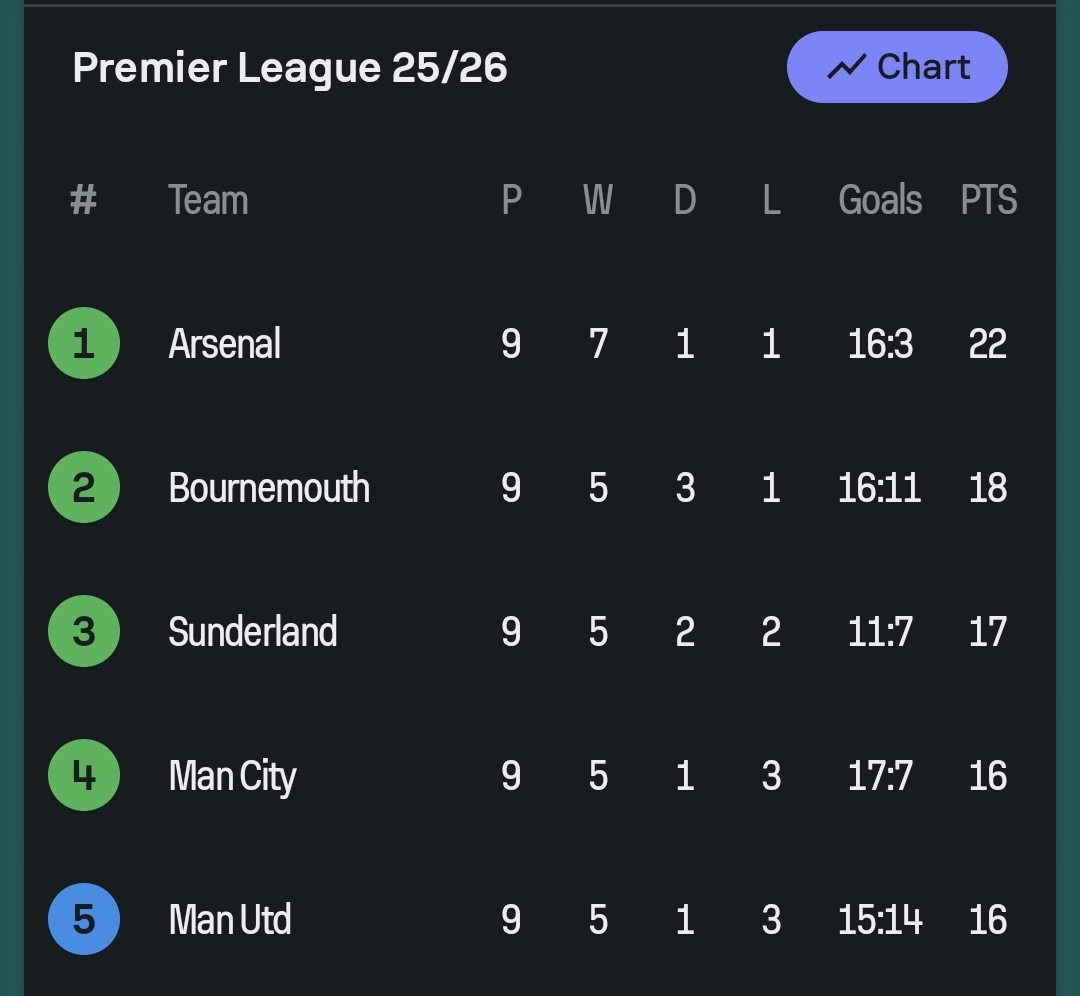Select the green position 1 badge
Viewport: 1080px width, 996px height.
click(x=84, y=343)
